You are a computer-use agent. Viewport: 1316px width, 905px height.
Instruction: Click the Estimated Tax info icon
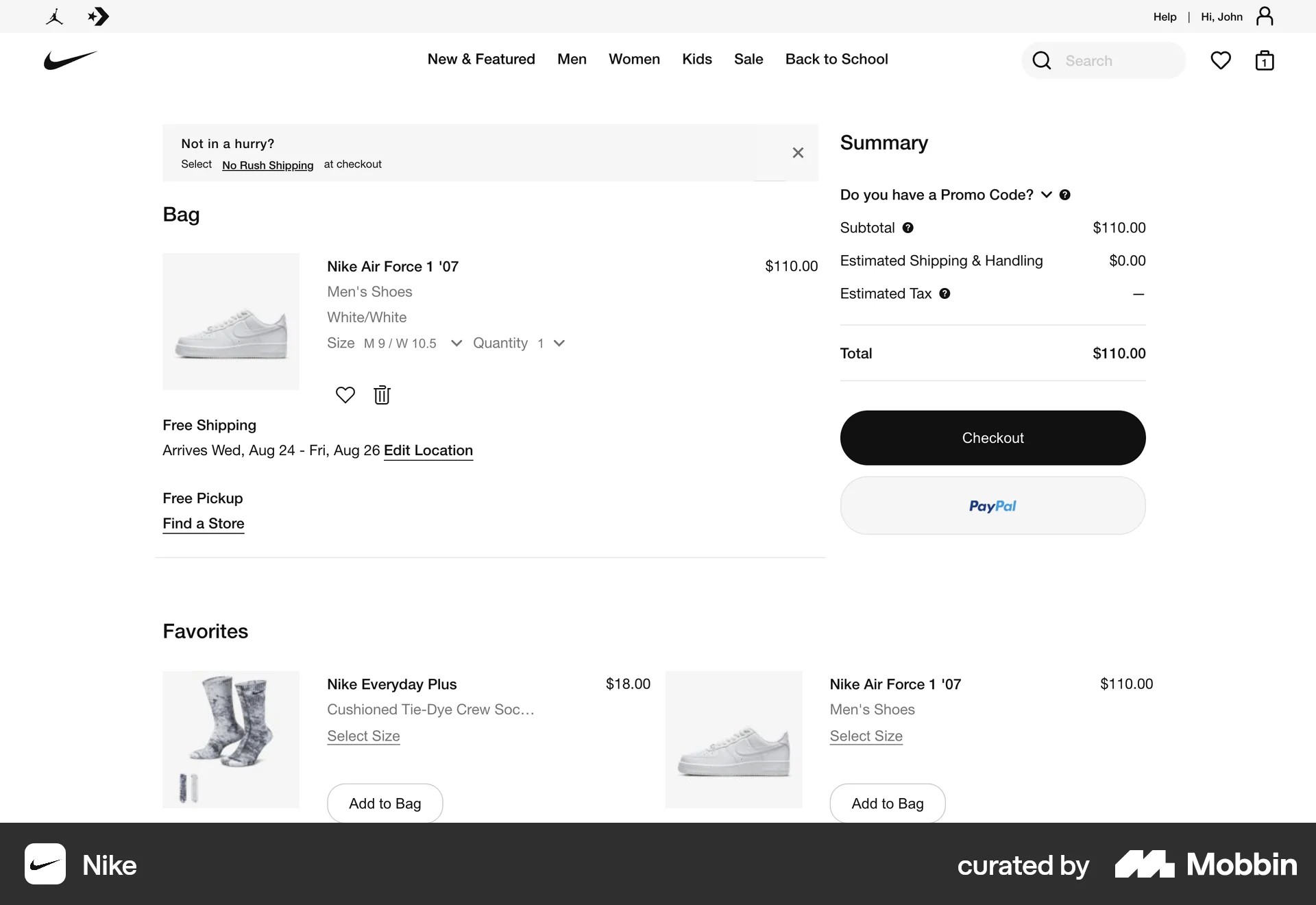pos(945,293)
